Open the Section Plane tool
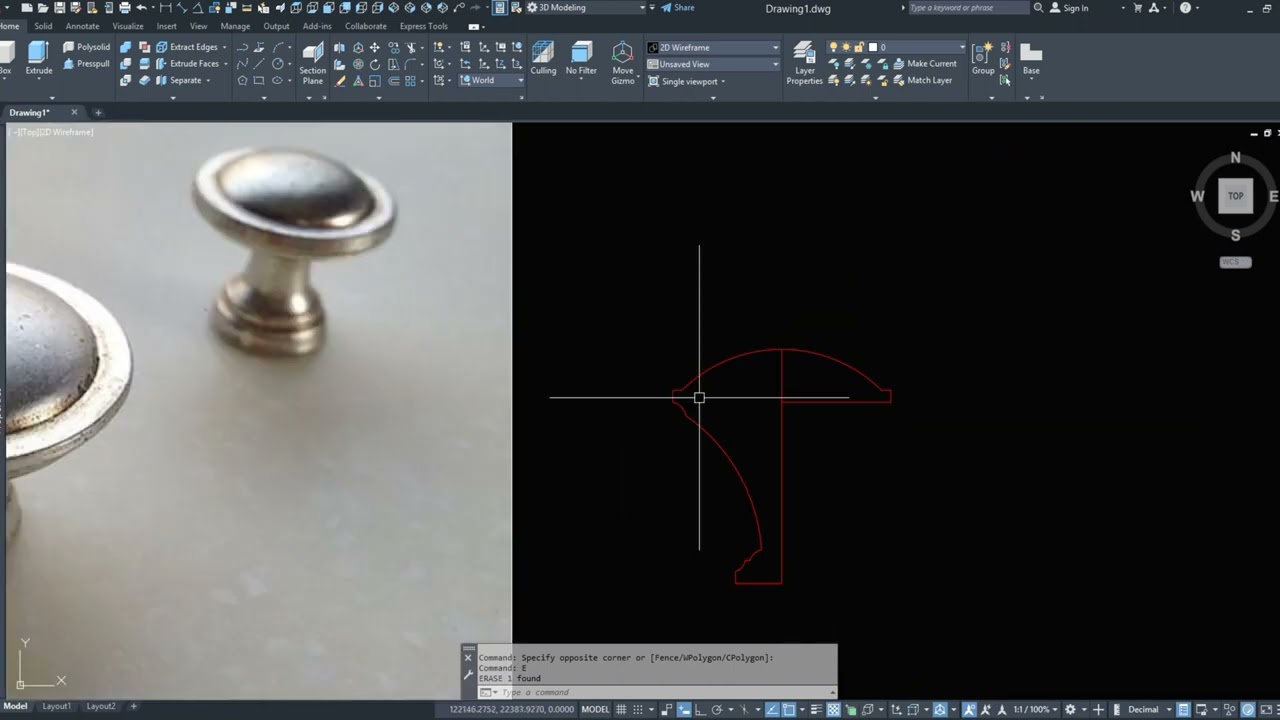 click(x=313, y=63)
